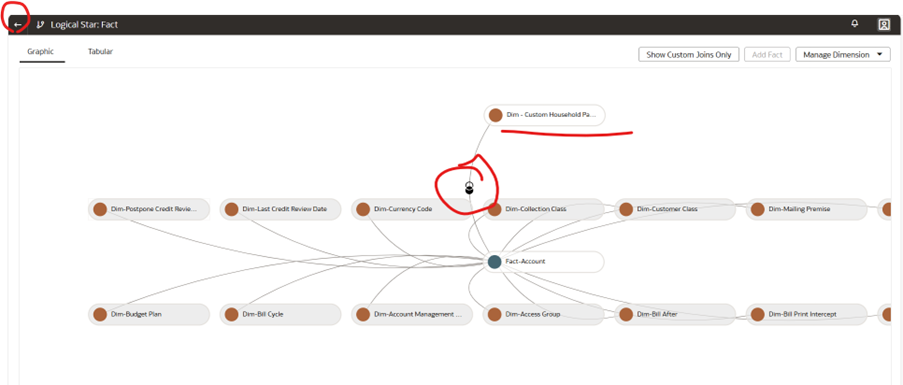Select the Dim-Access Group node

point(544,315)
